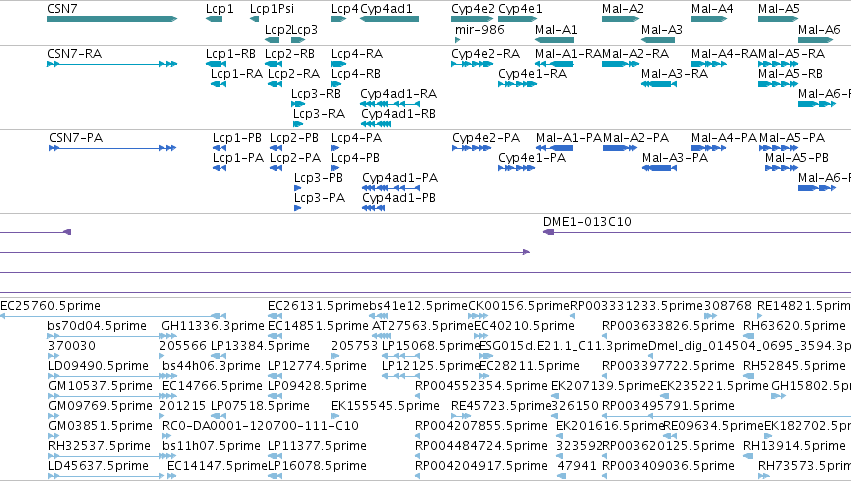Click the Lcp3-RB transcript label
Screen dimensions: 851x481
[x=316, y=94]
